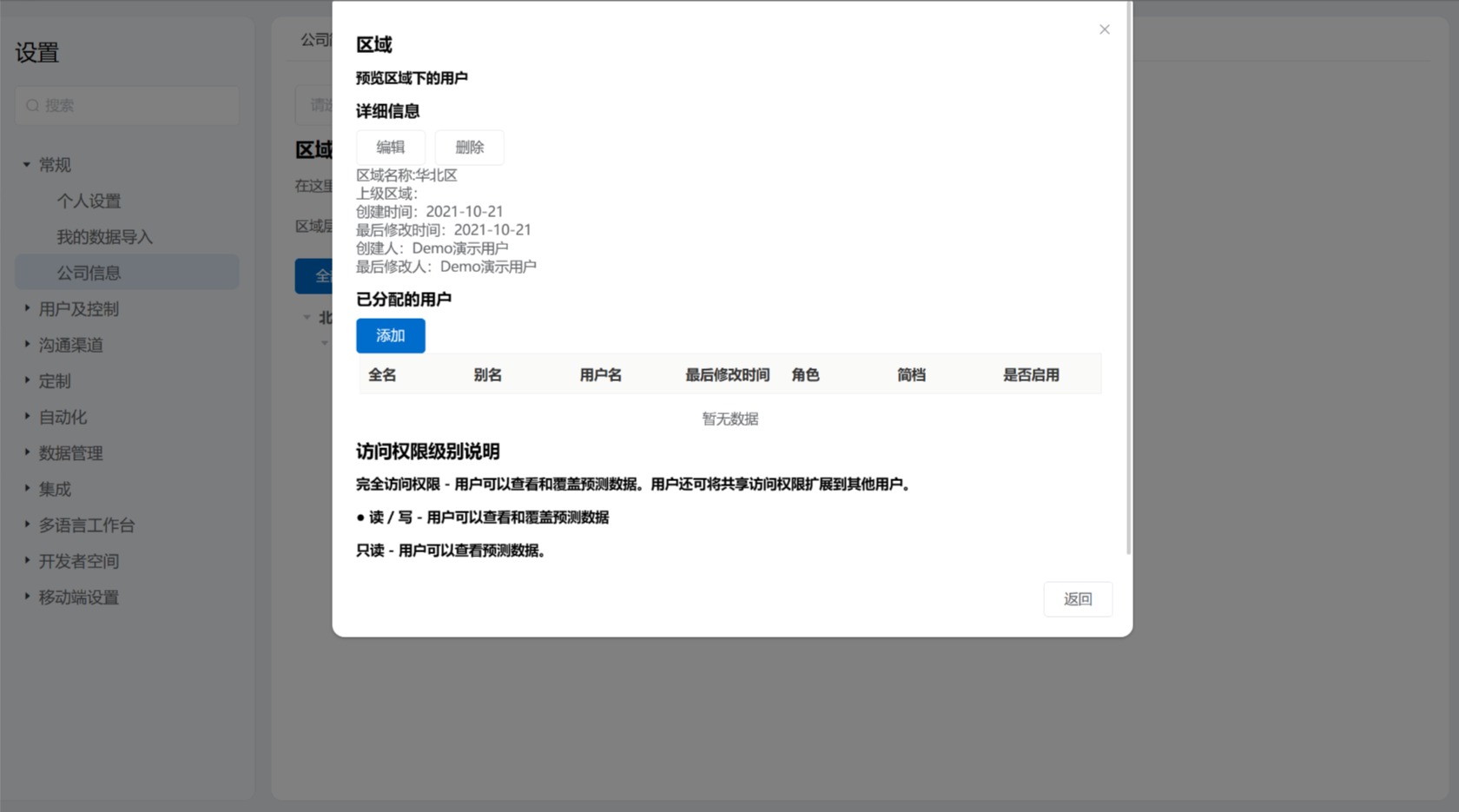Click the 返回 button
This screenshot has height=812, width=1459.
[1077, 599]
